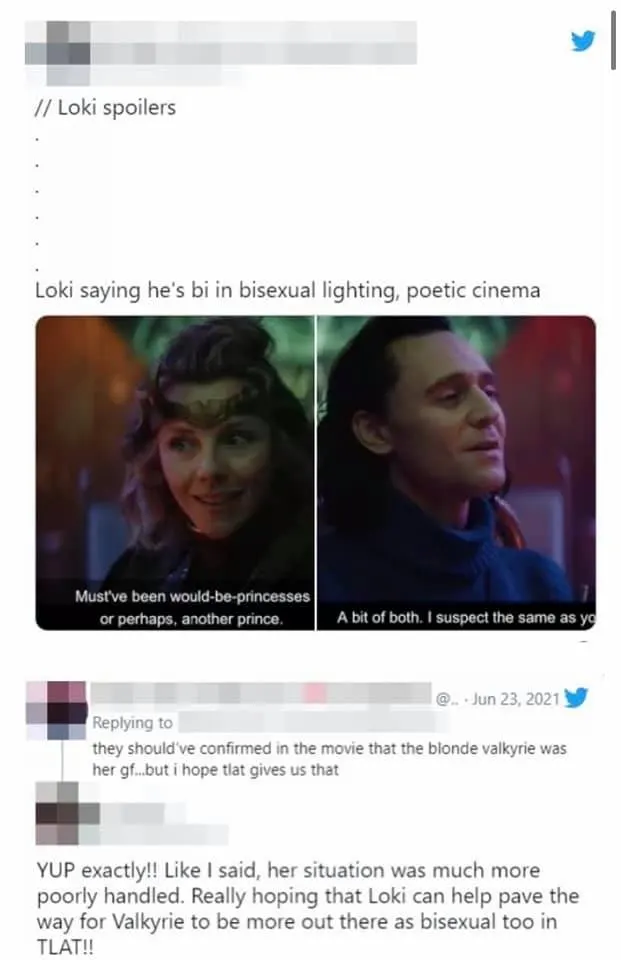Open the right image with 'A bit of both' subtitle
This screenshot has height=960, width=621.
(456, 473)
